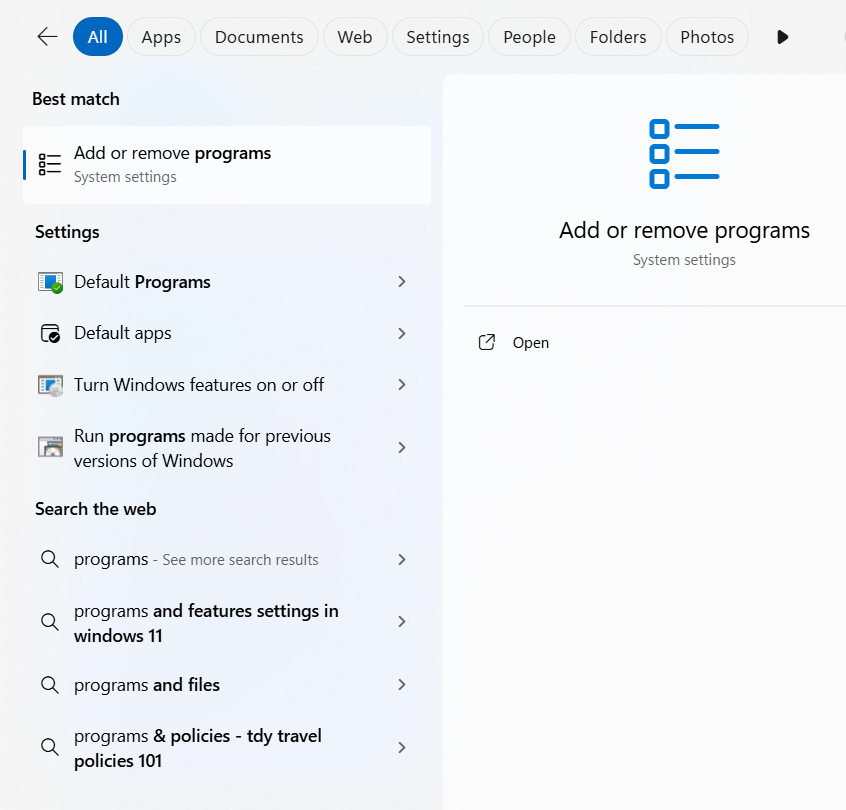The width and height of the screenshot is (846, 810).
Task: Expand Turn Windows features chevron
Action: 401,385
